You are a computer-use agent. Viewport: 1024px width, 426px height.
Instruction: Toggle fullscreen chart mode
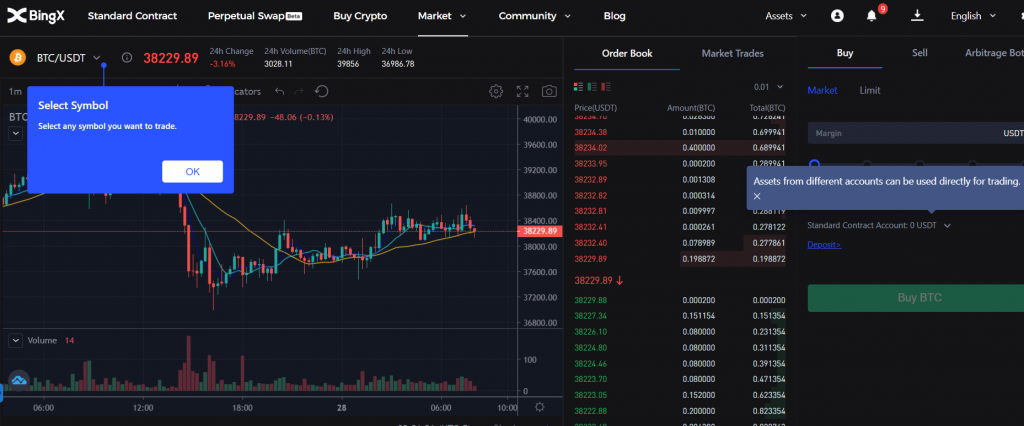(522, 91)
